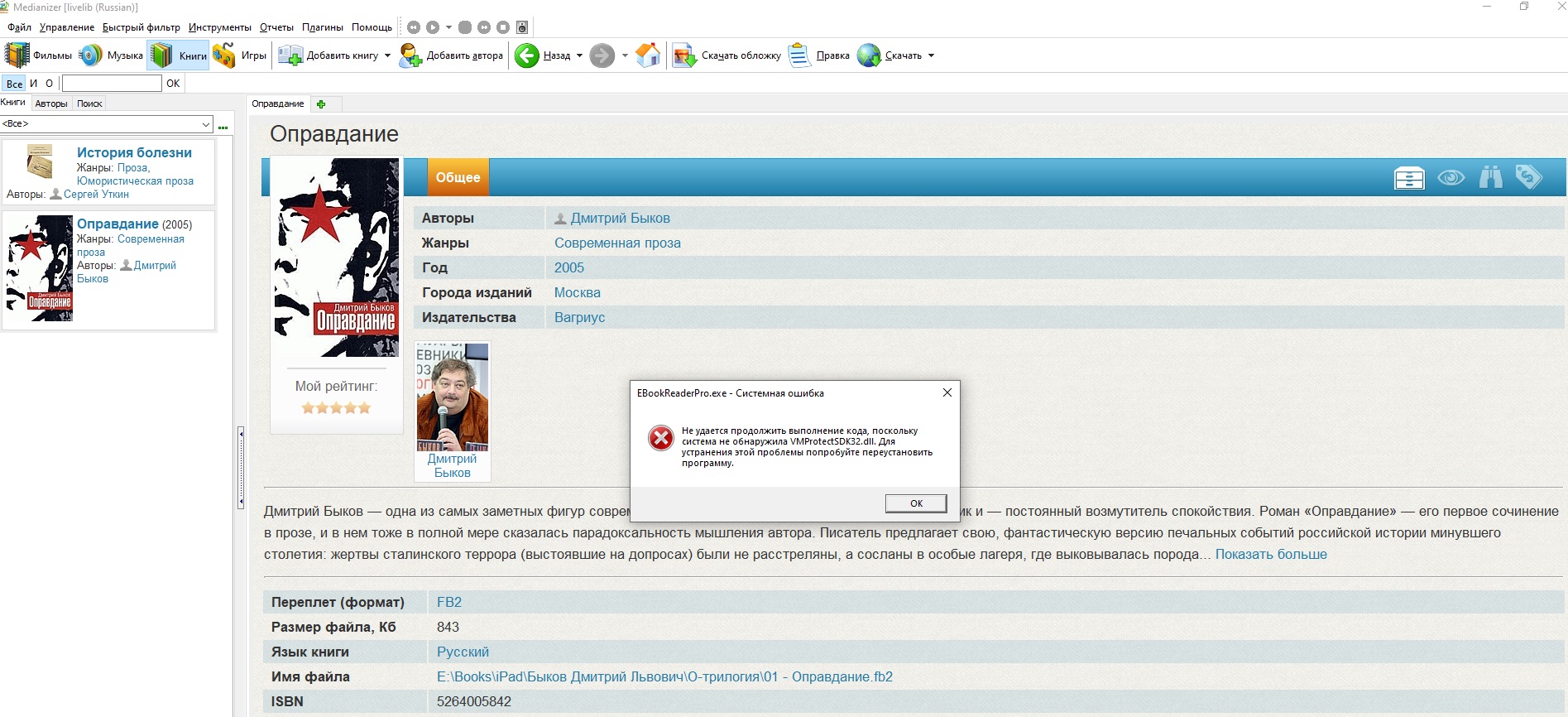The width and height of the screenshot is (1568, 717).
Task: Click the speaker icon in the player bar
Action: [x=522, y=27]
